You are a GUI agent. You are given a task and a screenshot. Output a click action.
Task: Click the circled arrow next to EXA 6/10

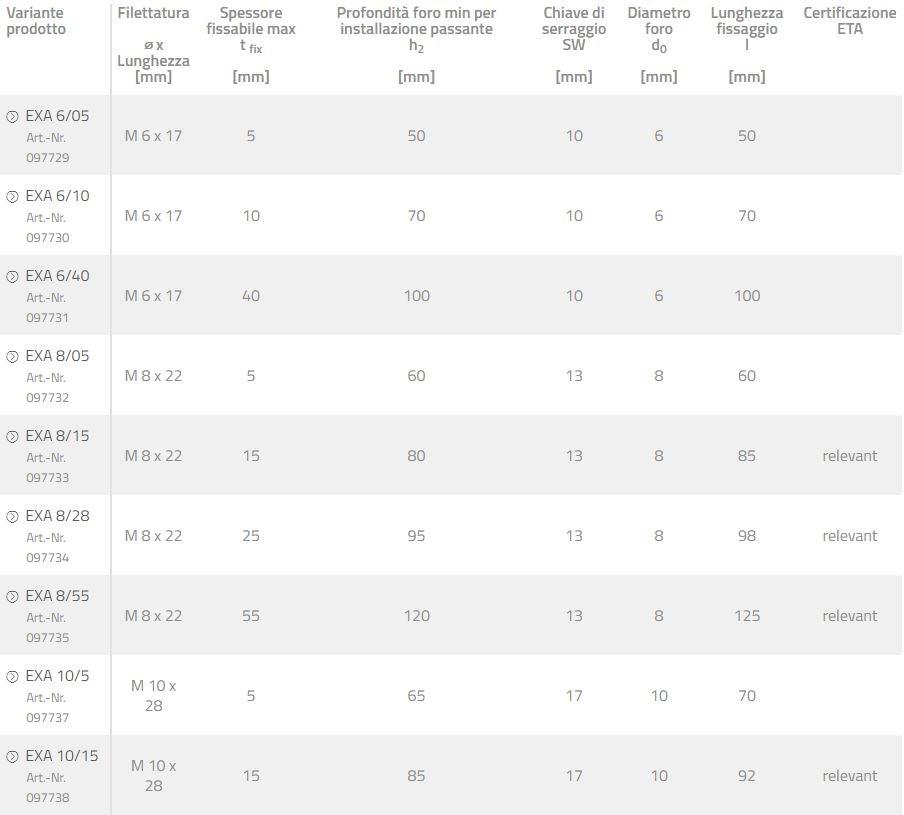12,197
